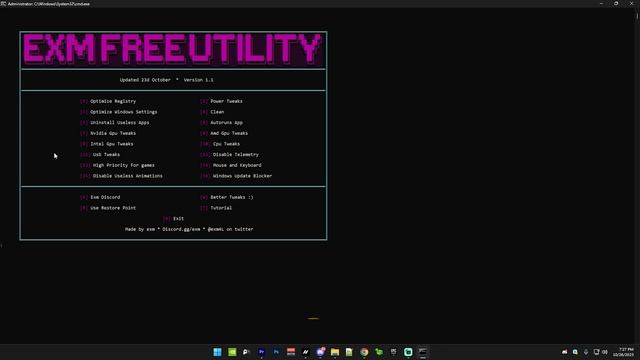This screenshot has height=360, width=640.
Task: Open the teal square taskbar app
Action: (x=408, y=352)
